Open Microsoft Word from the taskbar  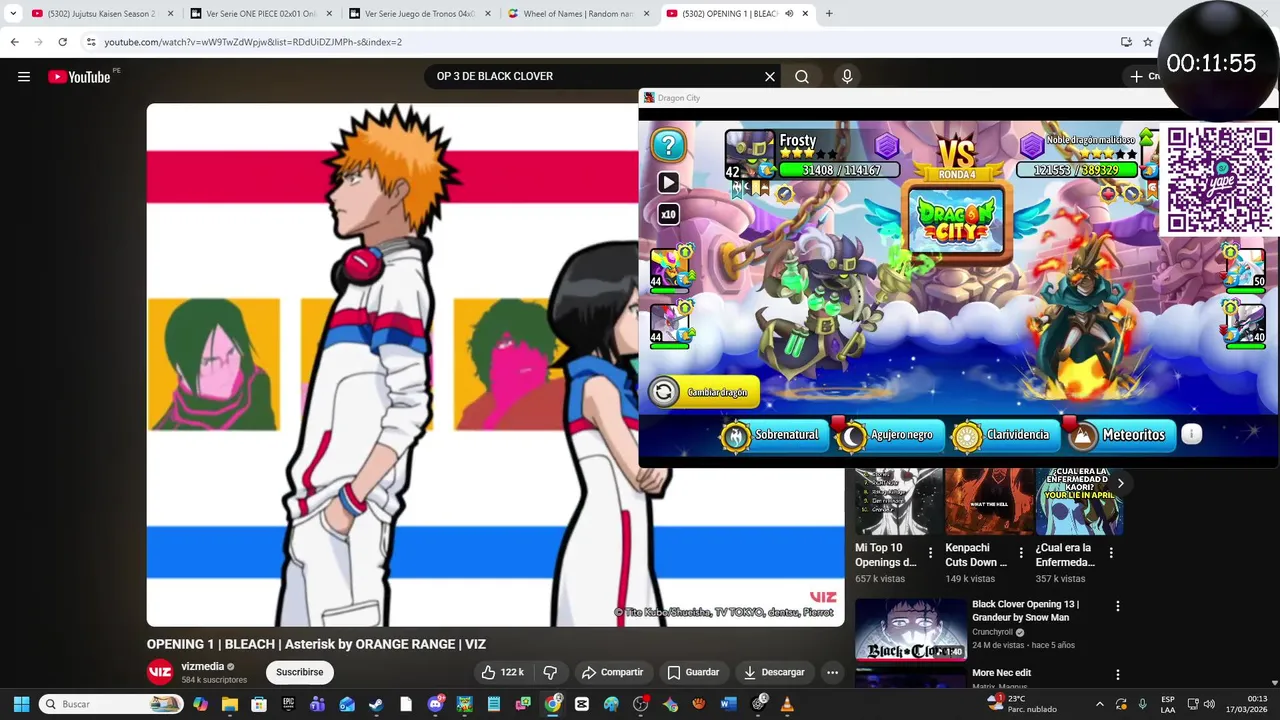[x=728, y=704]
